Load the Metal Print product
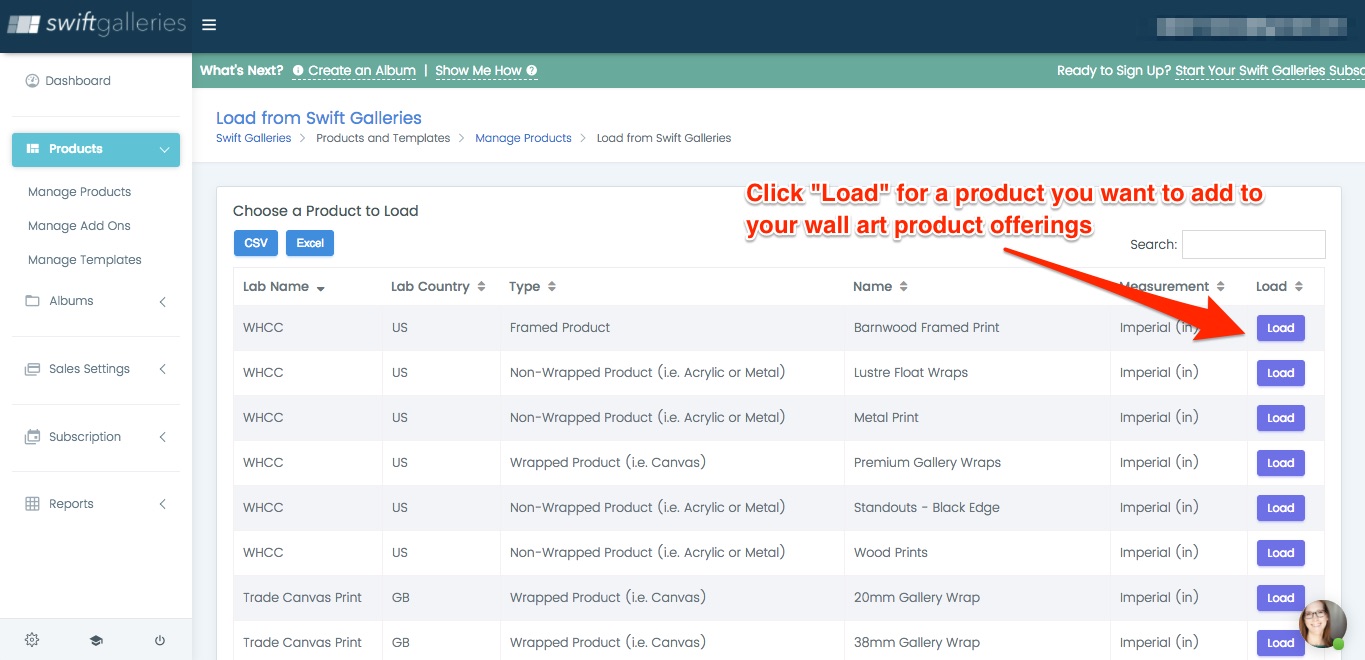This screenshot has height=660, width=1365. point(1280,418)
